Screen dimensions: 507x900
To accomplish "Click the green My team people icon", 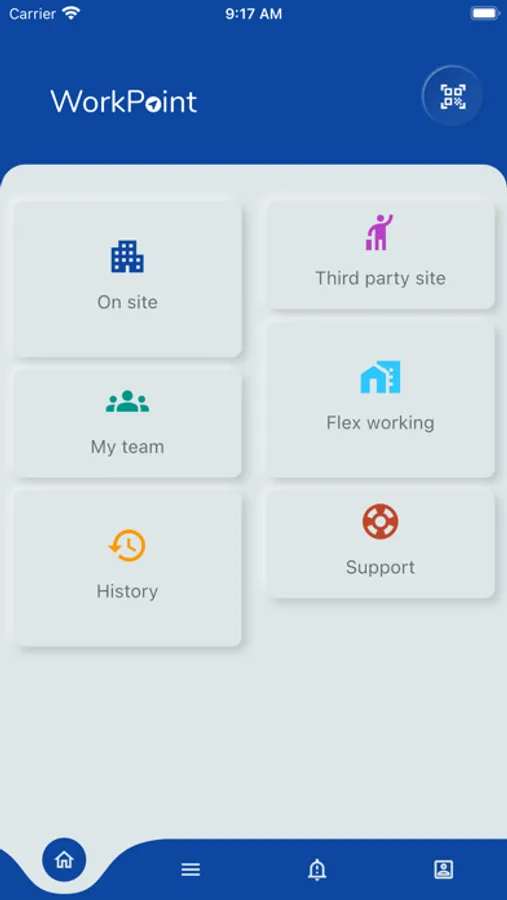I will coord(127,401).
